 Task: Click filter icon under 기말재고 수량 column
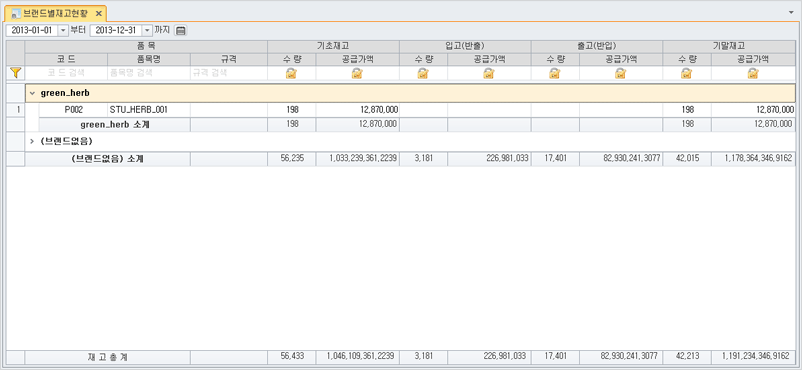[x=687, y=73]
